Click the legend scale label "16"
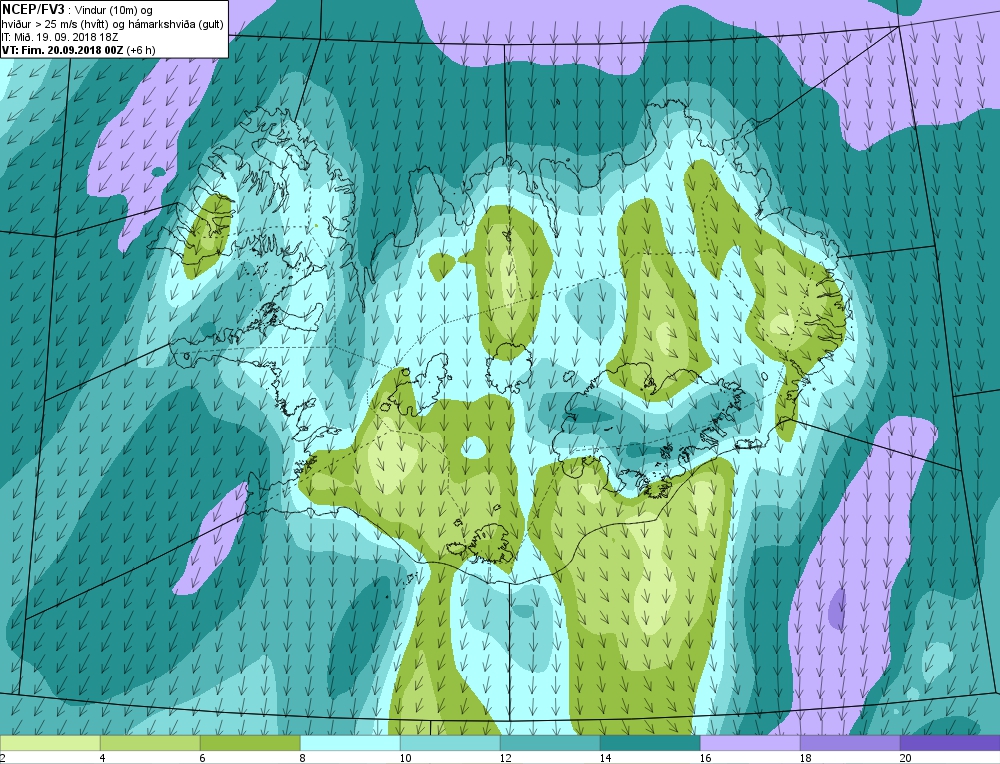The width and height of the screenshot is (1000, 764). pyautogui.click(x=706, y=758)
